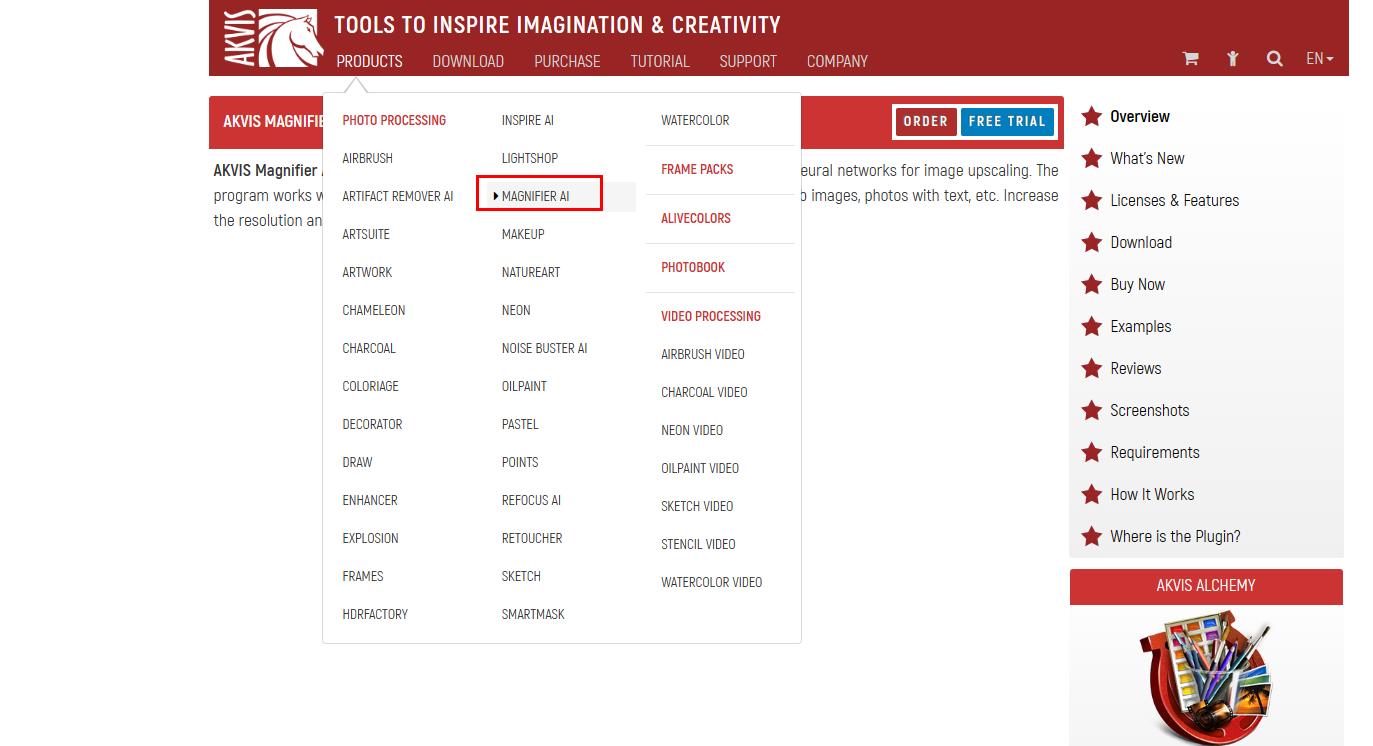The width and height of the screenshot is (1373, 746).
Task: Open Frame Packs category
Action: [x=697, y=169]
